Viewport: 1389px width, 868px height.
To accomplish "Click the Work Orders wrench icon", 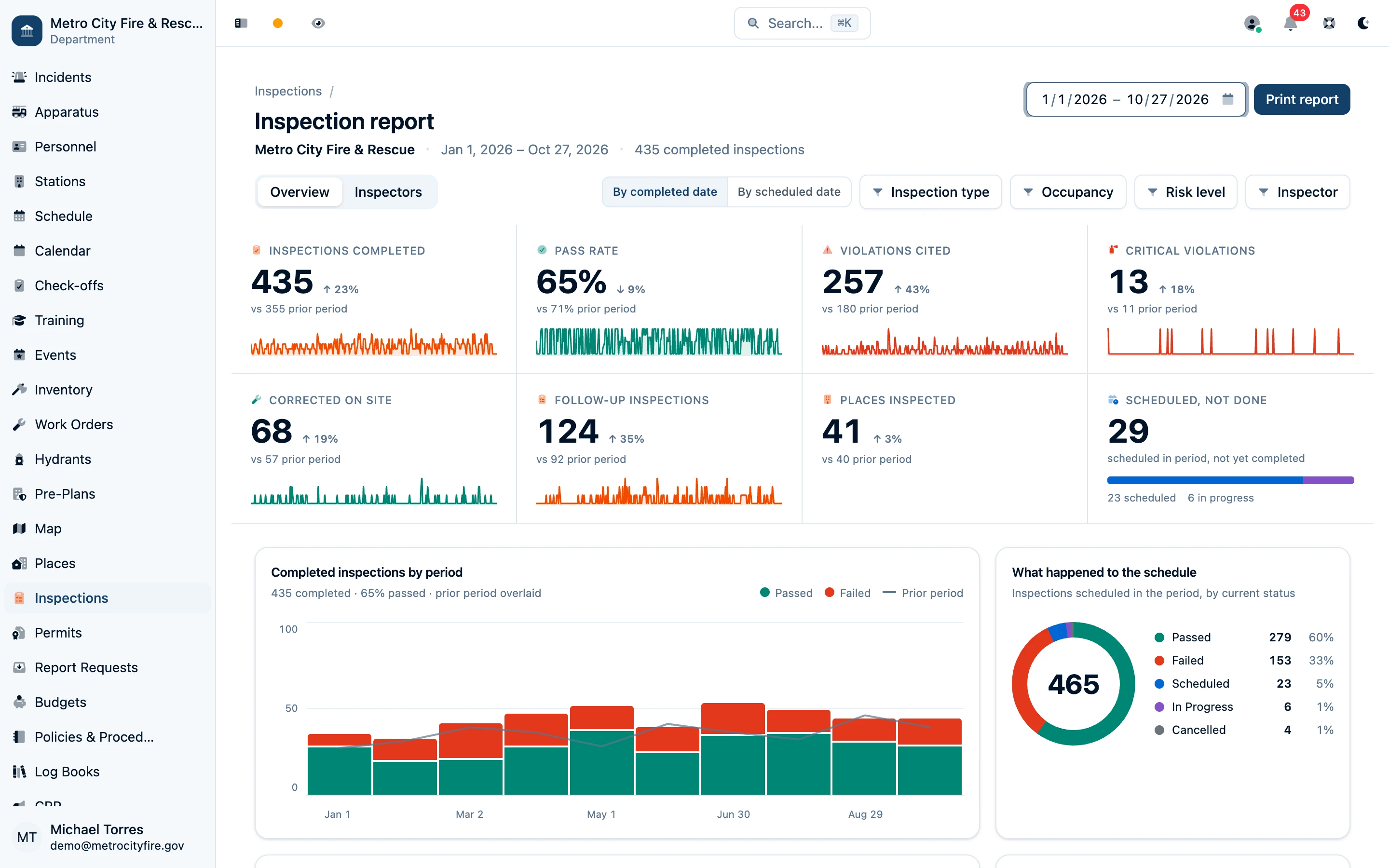I will coord(19,424).
